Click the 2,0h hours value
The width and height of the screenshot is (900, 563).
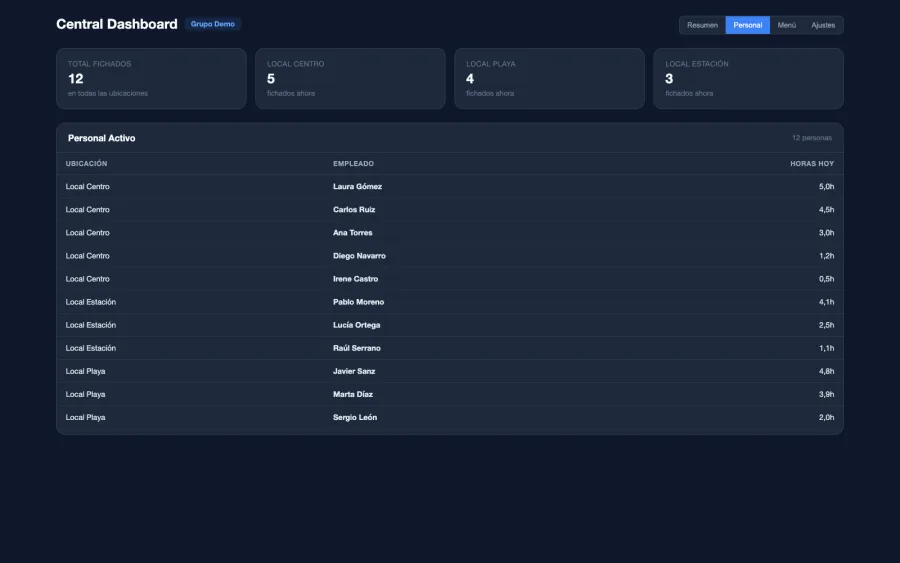point(826,417)
